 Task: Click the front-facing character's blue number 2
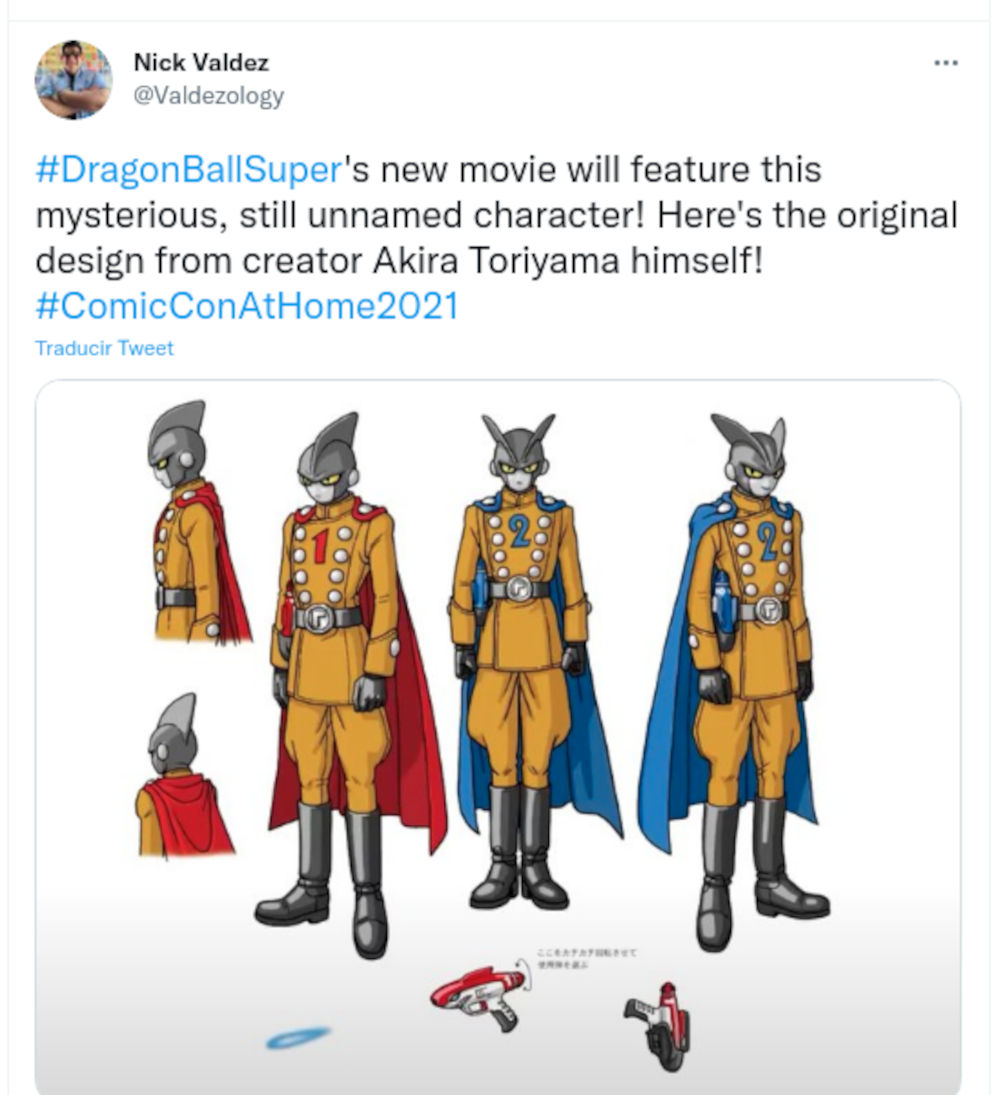click(519, 532)
